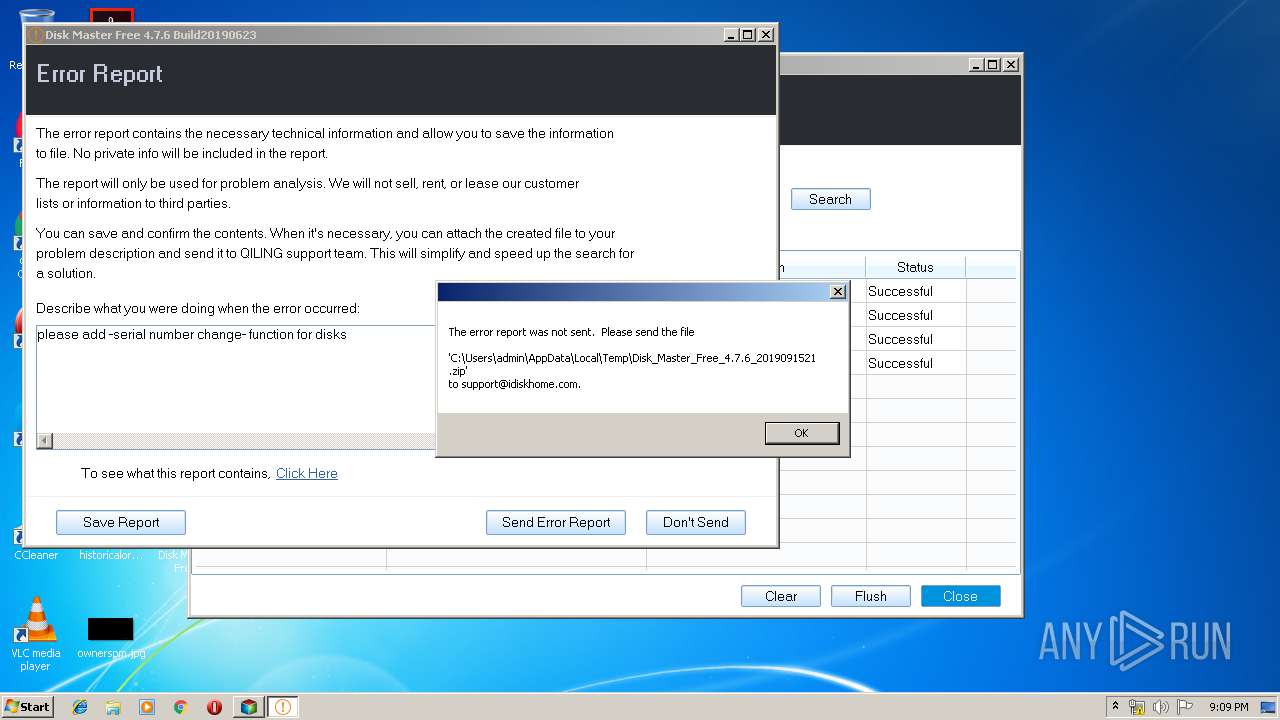Close the message box with its X button

(x=838, y=291)
